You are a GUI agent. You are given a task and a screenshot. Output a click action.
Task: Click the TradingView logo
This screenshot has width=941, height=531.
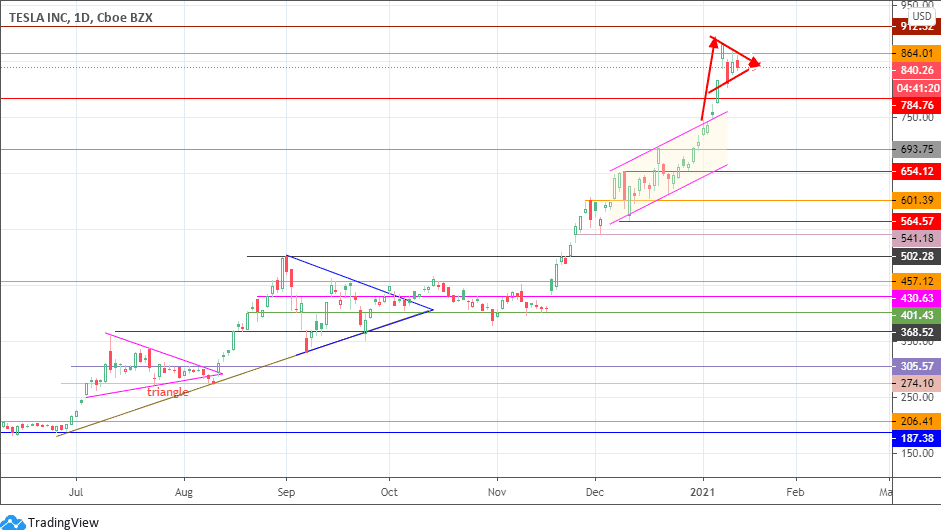point(50,522)
